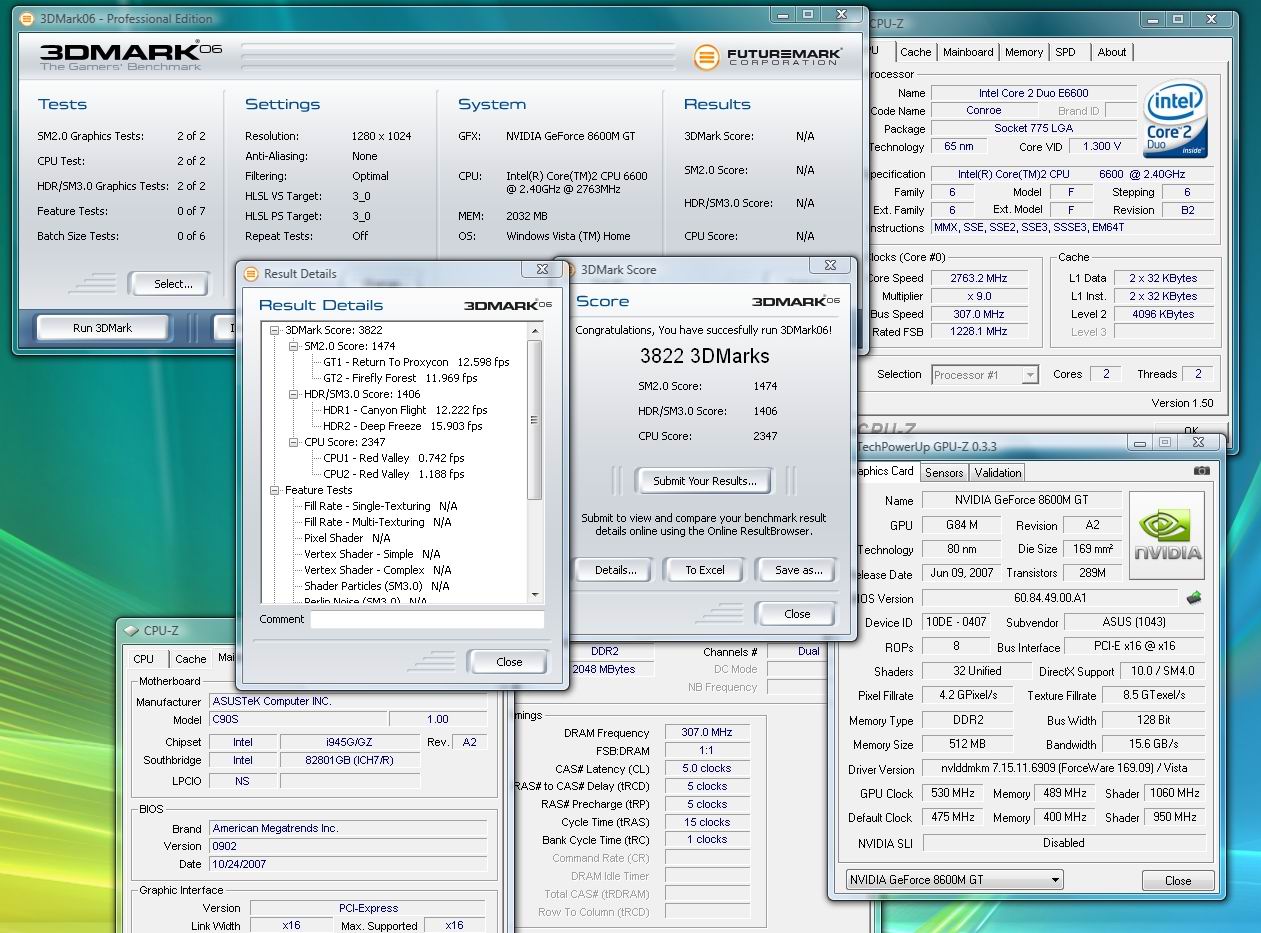Click the 3DMark06 logo in main window

pos(130,56)
